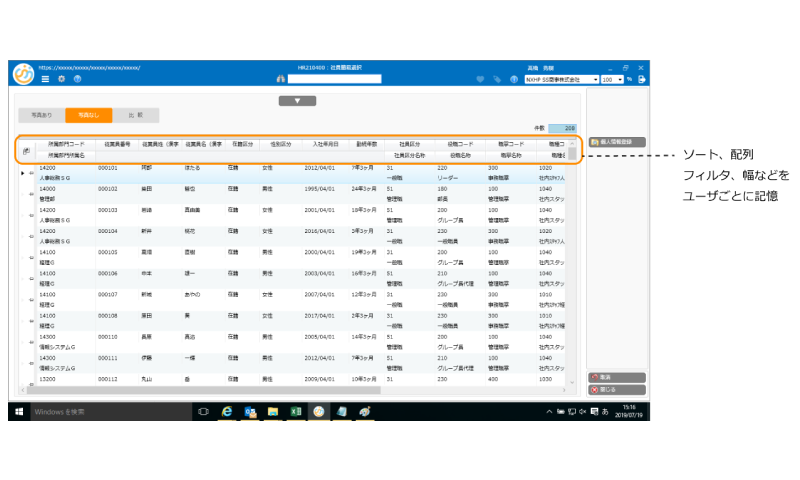Image resolution: width=800 pixels, height=480 pixels.
Task: Switch to the 比較 view option
Action: coord(134,115)
